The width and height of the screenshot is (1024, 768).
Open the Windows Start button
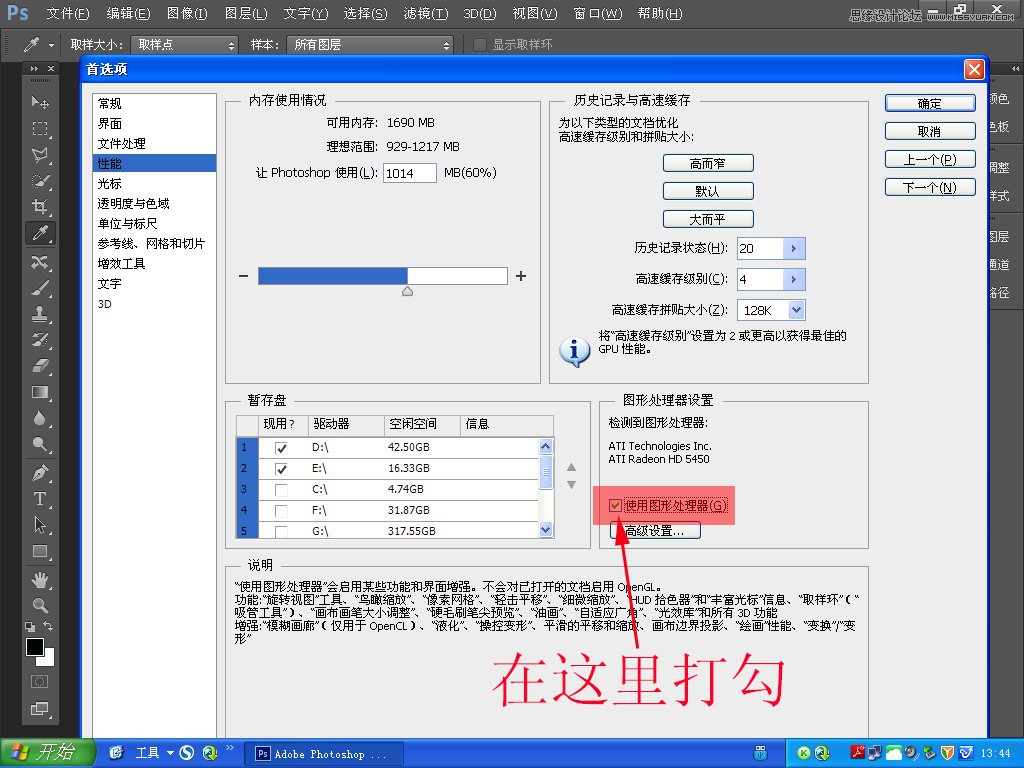coord(47,753)
